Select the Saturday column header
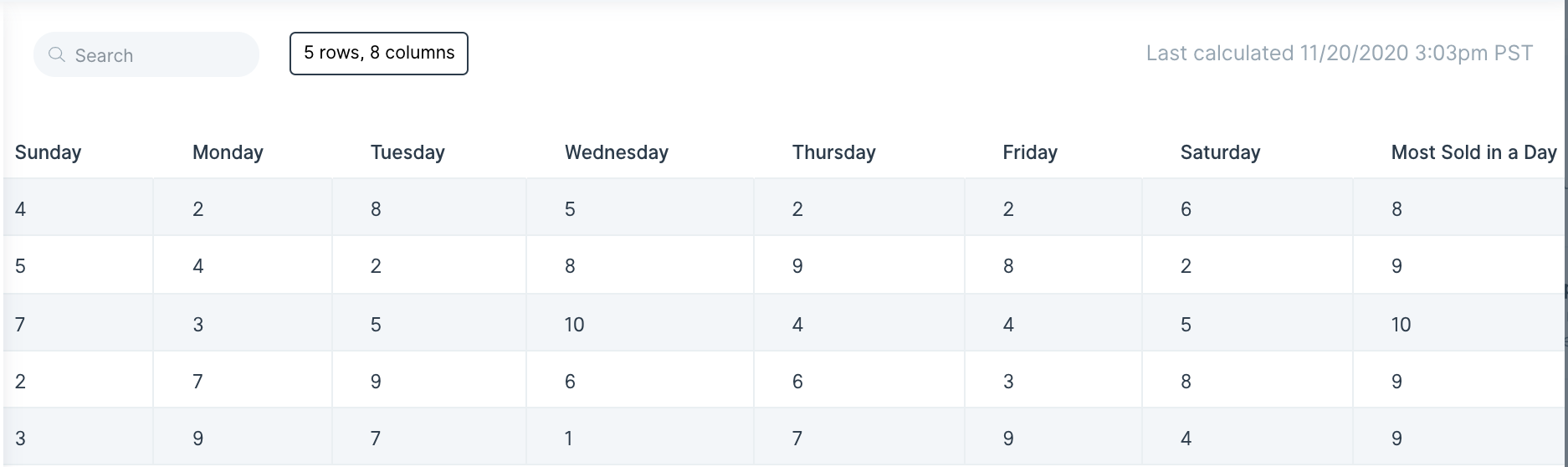 click(1220, 152)
